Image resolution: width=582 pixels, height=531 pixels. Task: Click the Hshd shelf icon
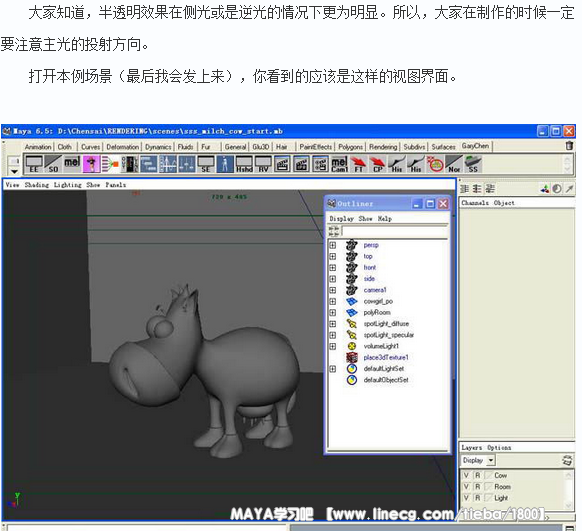pyautogui.click(x=244, y=164)
